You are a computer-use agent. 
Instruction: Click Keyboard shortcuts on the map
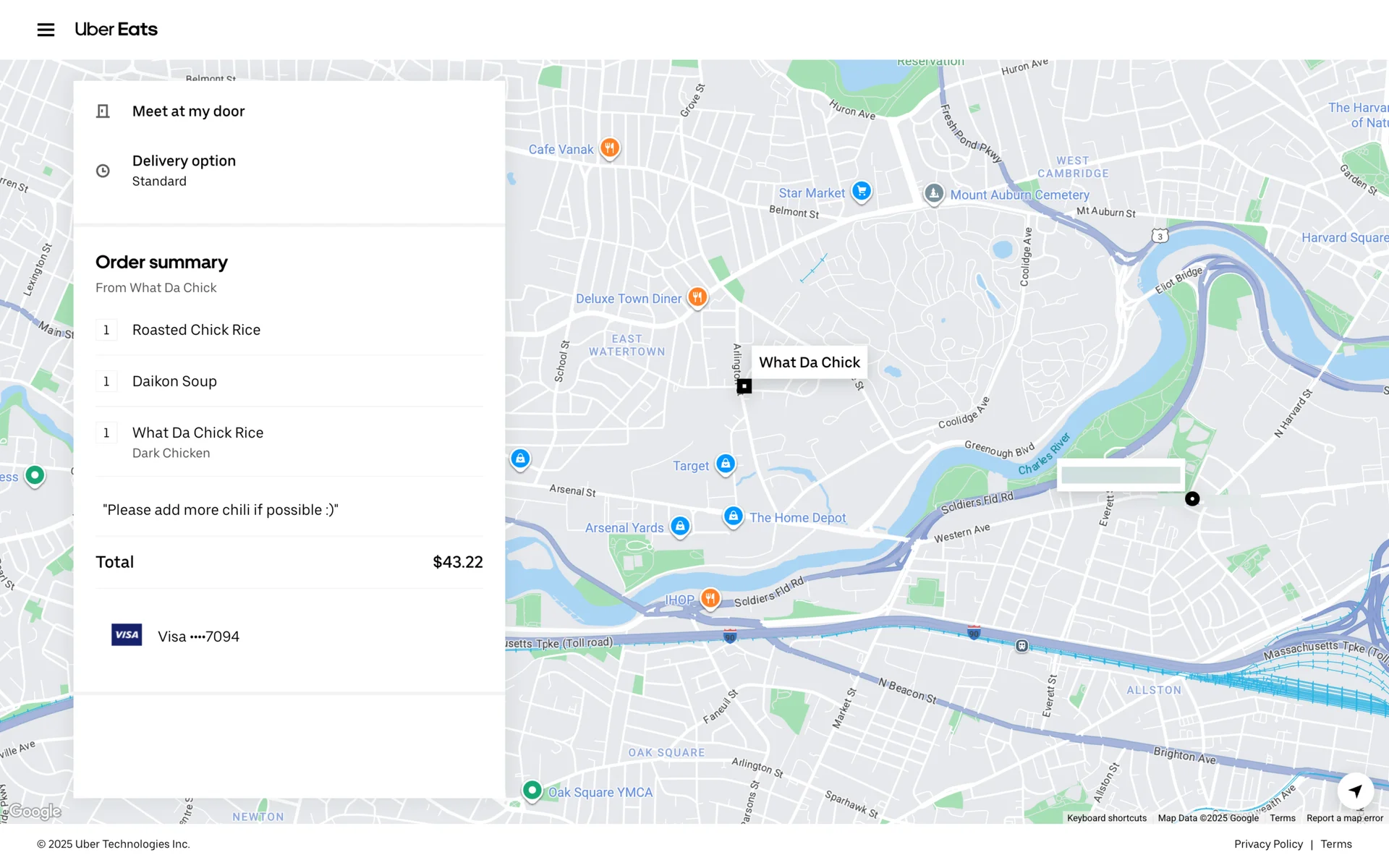[x=1106, y=818]
